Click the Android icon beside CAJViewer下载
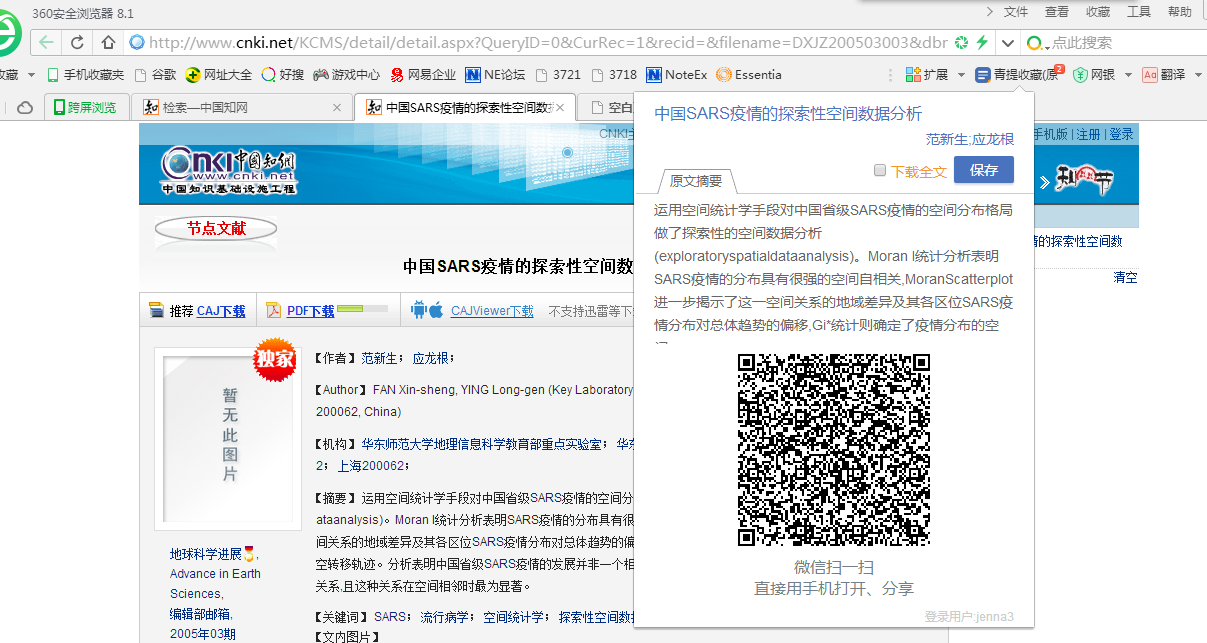The image size is (1207, 643). coord(419,311)
